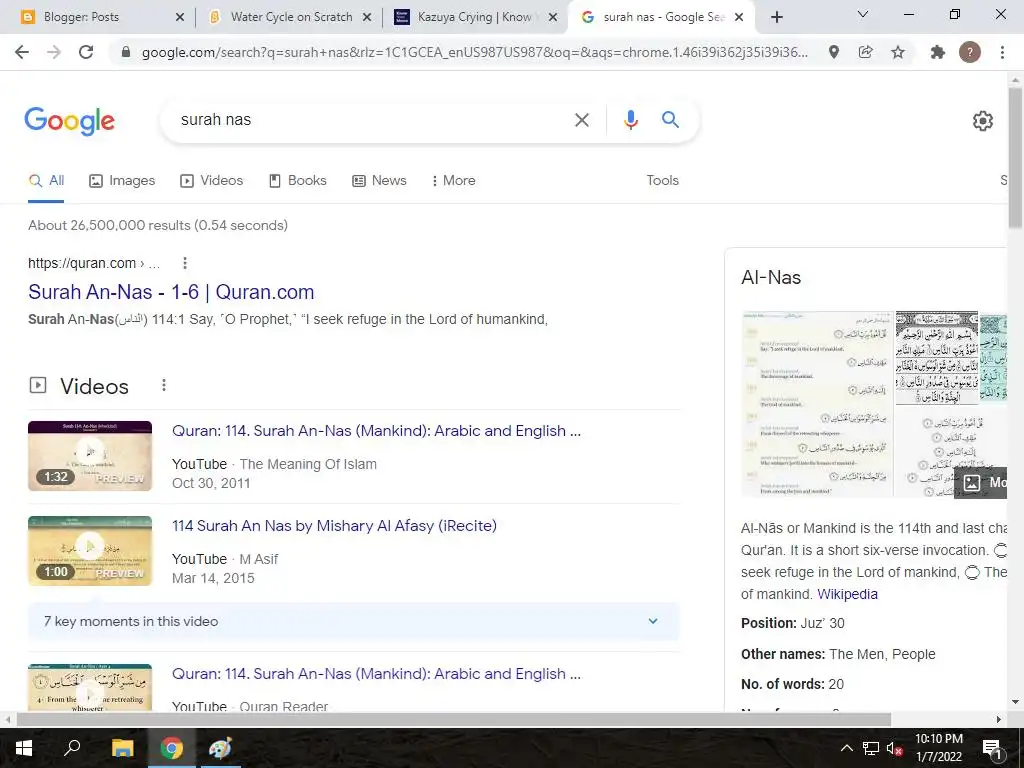Open The Meaning Of Islam video link

click(376, 431)
